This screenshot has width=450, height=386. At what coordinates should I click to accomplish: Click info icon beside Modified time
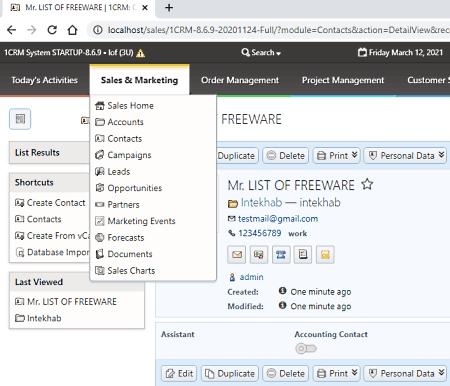(x=282, y=305)
